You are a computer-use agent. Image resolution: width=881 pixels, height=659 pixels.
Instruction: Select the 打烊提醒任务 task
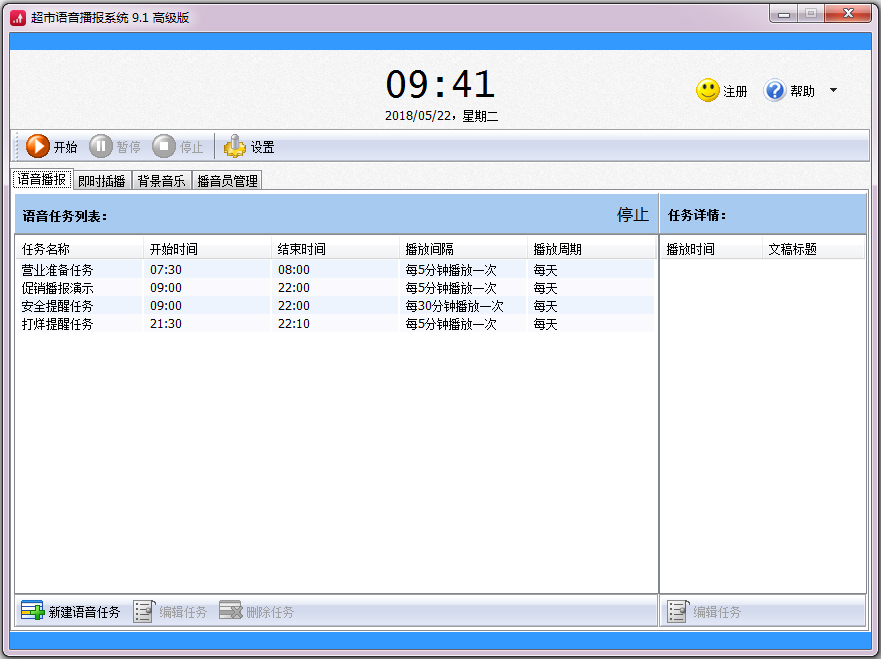coord(335,324)
